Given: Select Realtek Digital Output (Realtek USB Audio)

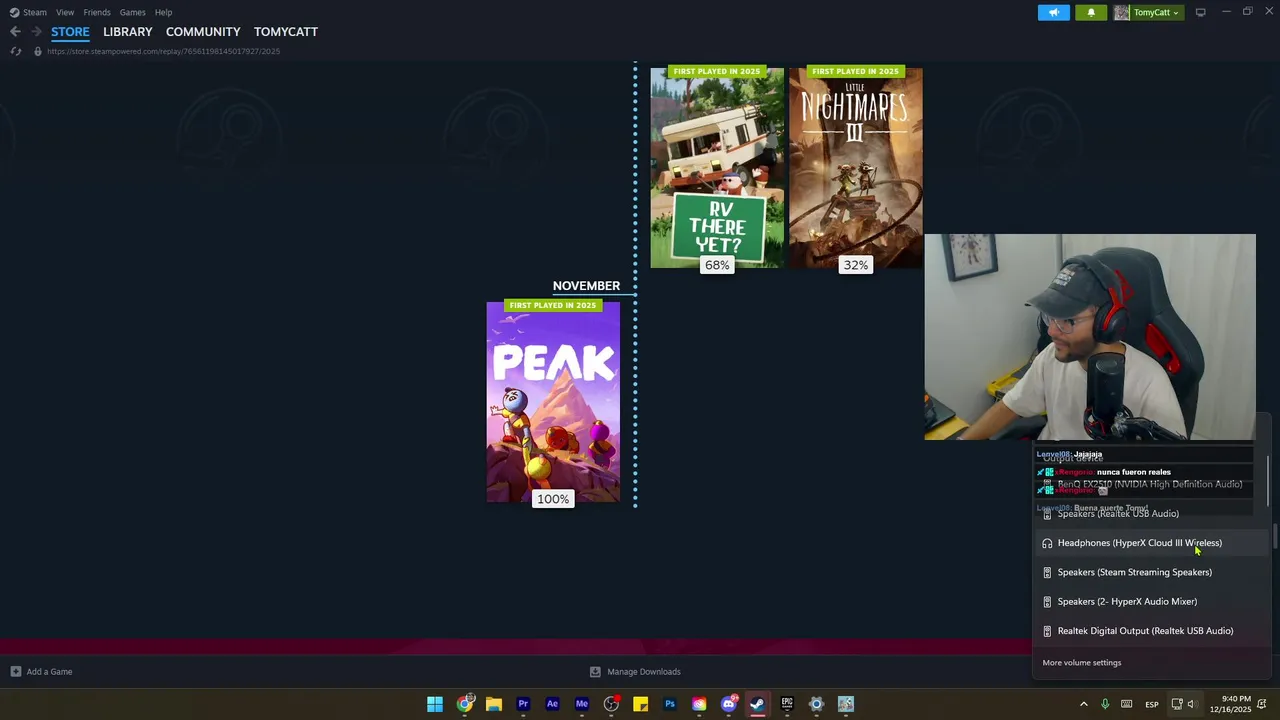Looking at the screenshot, I should 1149,631.
